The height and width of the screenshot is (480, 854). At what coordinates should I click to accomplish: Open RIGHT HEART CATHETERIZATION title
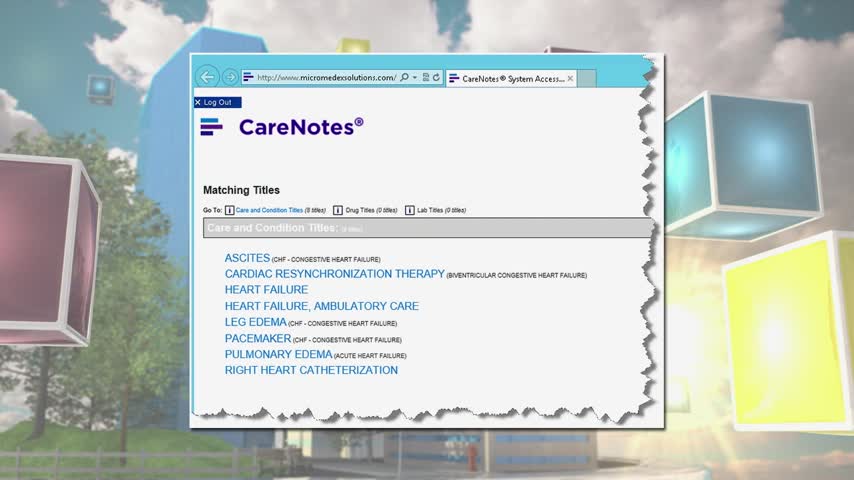[x=311, y=370]
